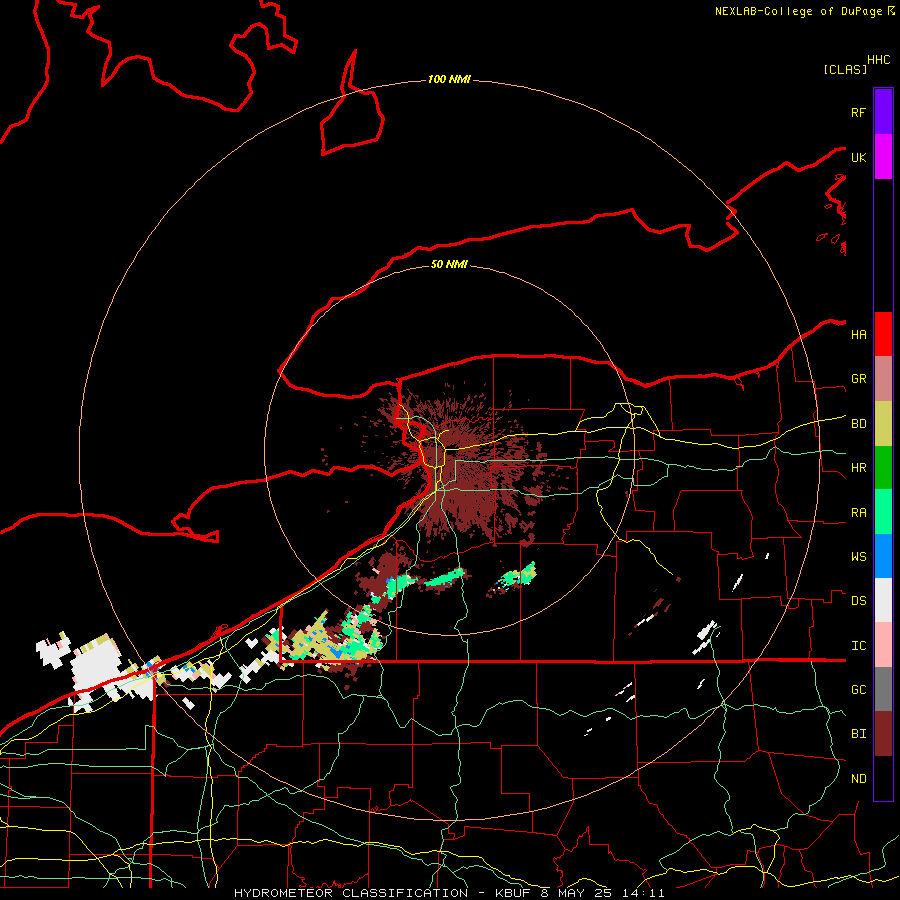Click the WS legend label
This screenshot has width=900, height=900.
(858, 556)
